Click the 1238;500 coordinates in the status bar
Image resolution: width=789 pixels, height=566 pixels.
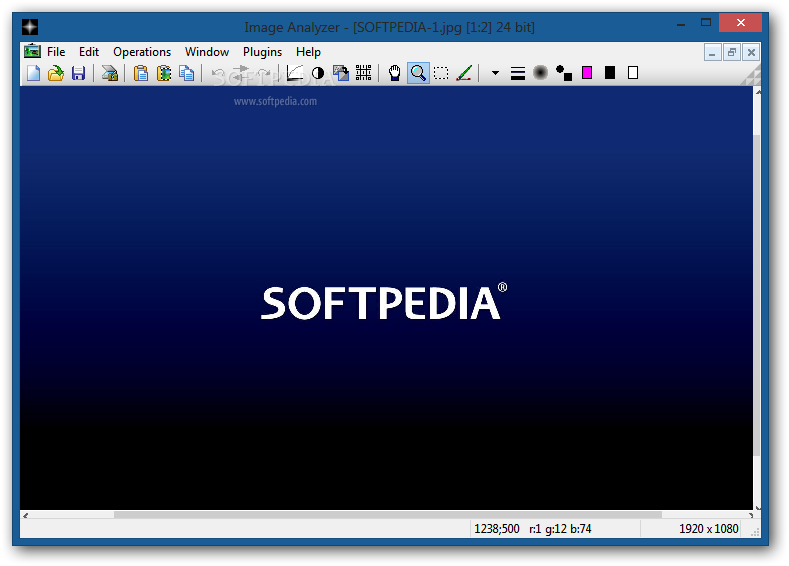(497, 529)
